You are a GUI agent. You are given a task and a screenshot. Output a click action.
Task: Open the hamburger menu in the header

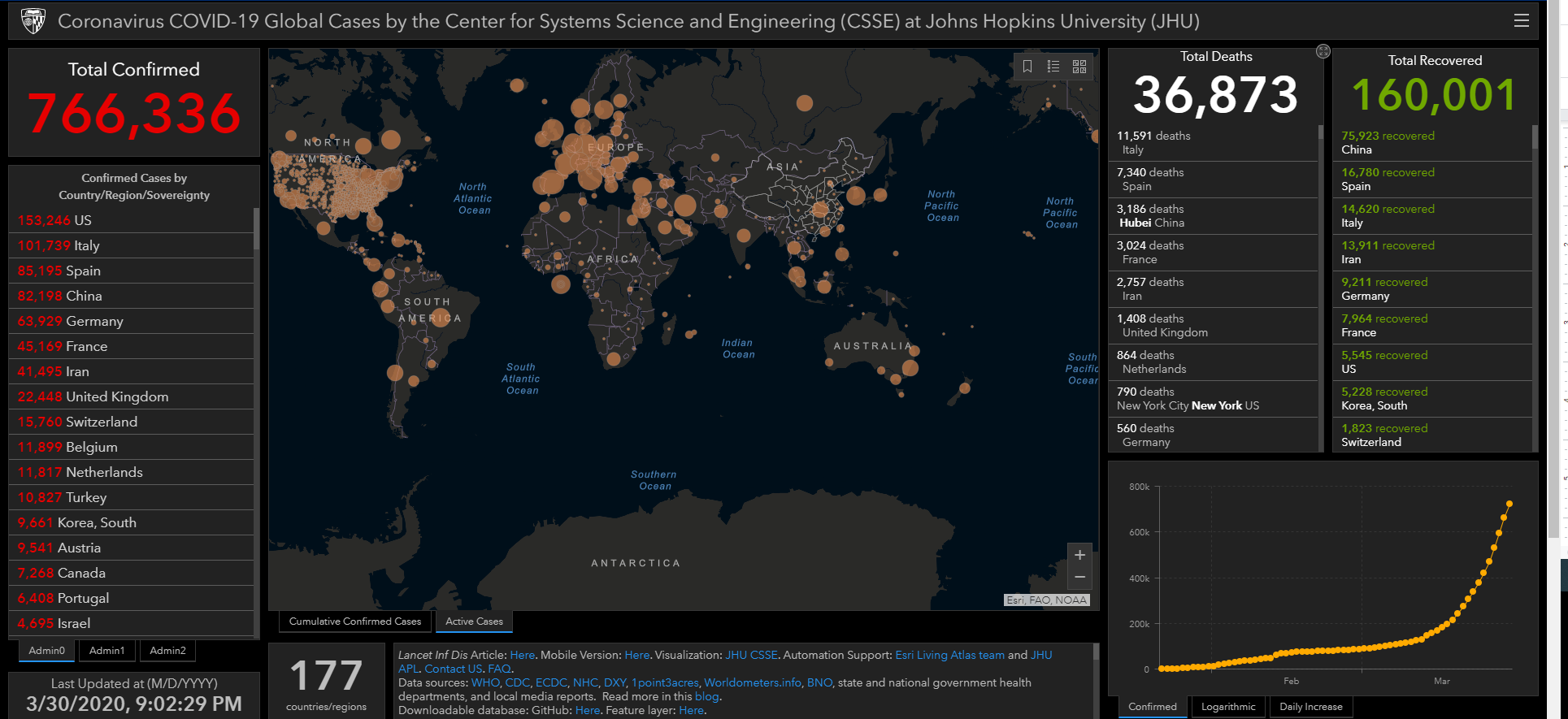[1522, 21]
